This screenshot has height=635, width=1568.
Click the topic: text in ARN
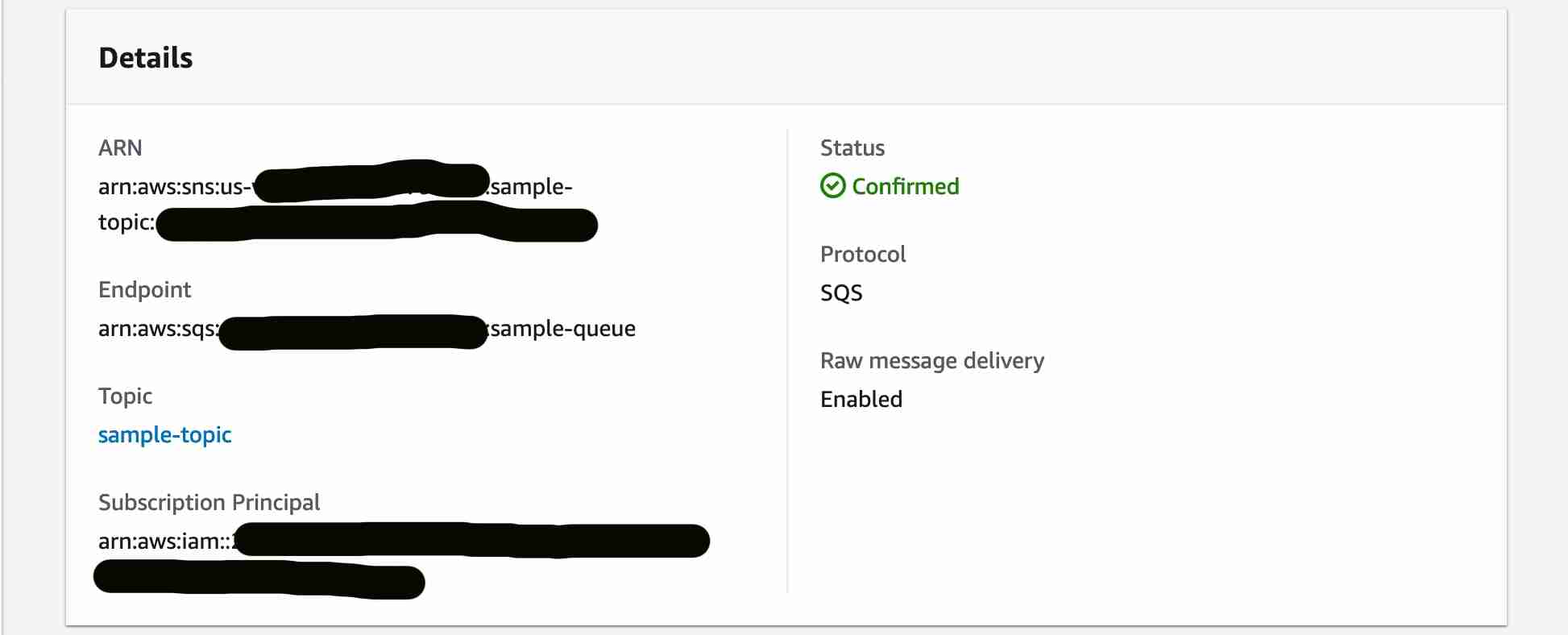point(126,222)
